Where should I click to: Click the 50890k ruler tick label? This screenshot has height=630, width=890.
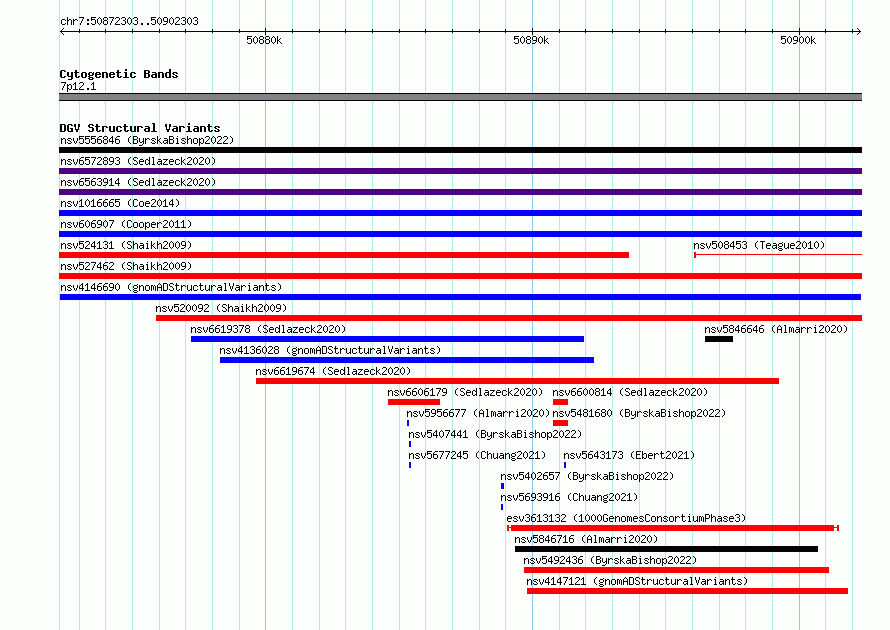531,40
